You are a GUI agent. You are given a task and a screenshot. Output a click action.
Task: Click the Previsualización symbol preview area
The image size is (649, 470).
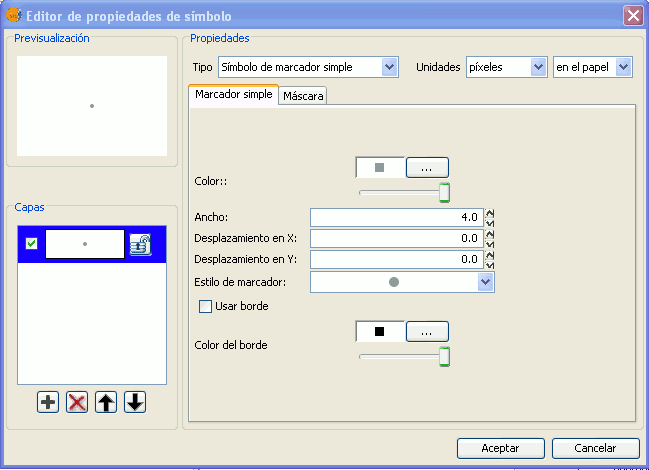(x=92, y=106)
